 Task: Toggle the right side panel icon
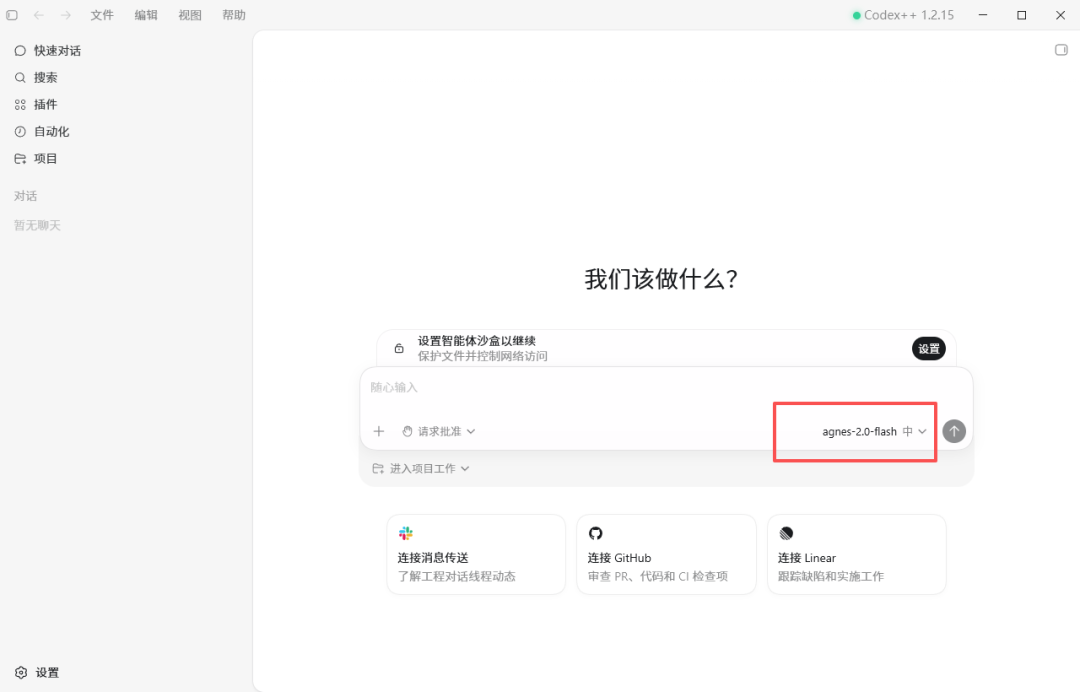(1061, 50)
